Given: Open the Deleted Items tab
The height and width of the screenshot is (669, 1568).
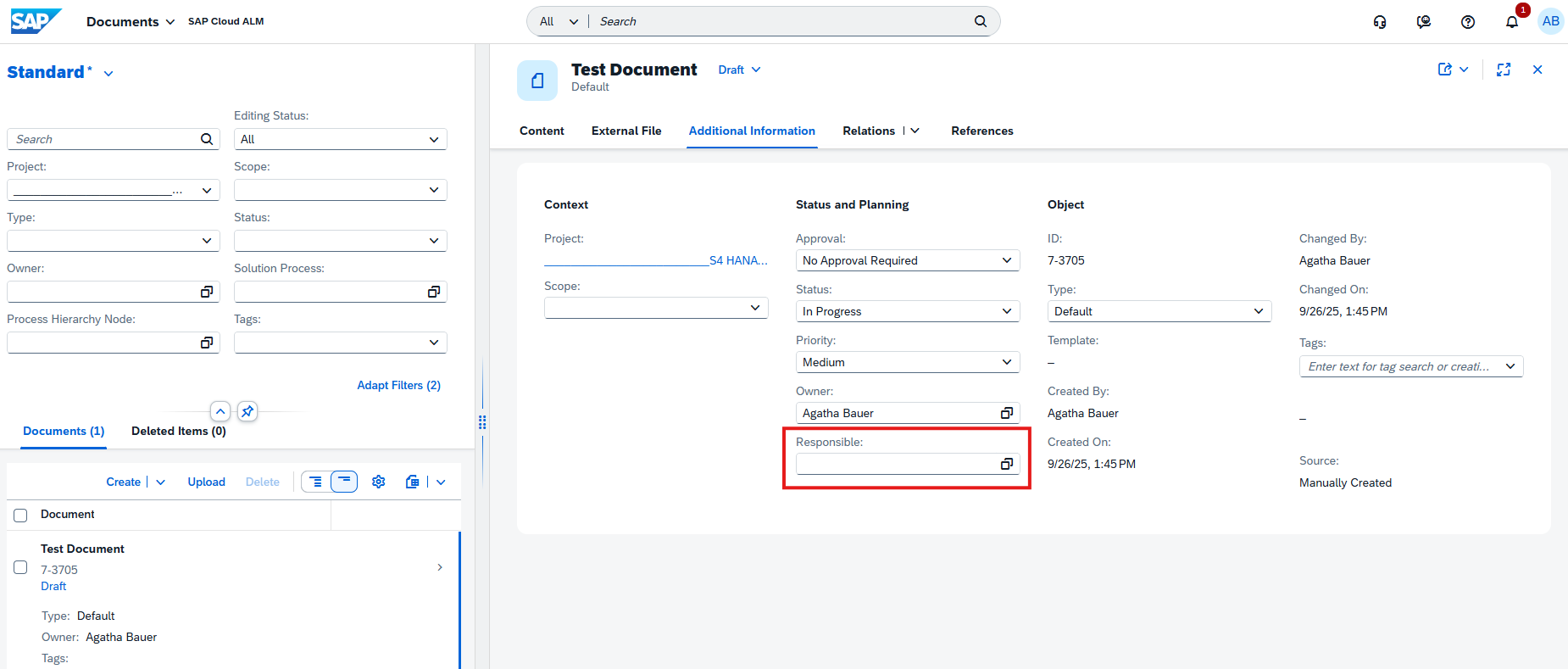Looking at the screenshot, I should point(178,431).
